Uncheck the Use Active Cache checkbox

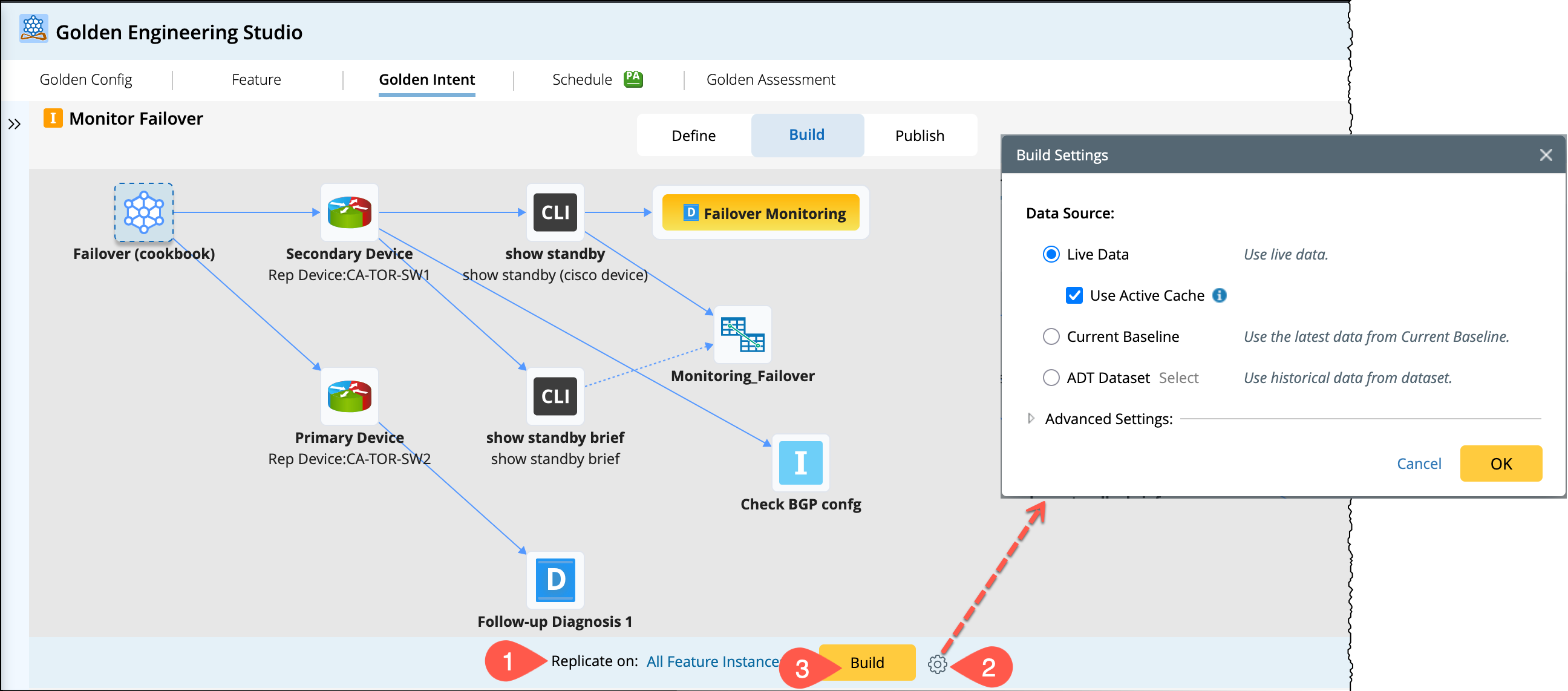point(1074,296)
